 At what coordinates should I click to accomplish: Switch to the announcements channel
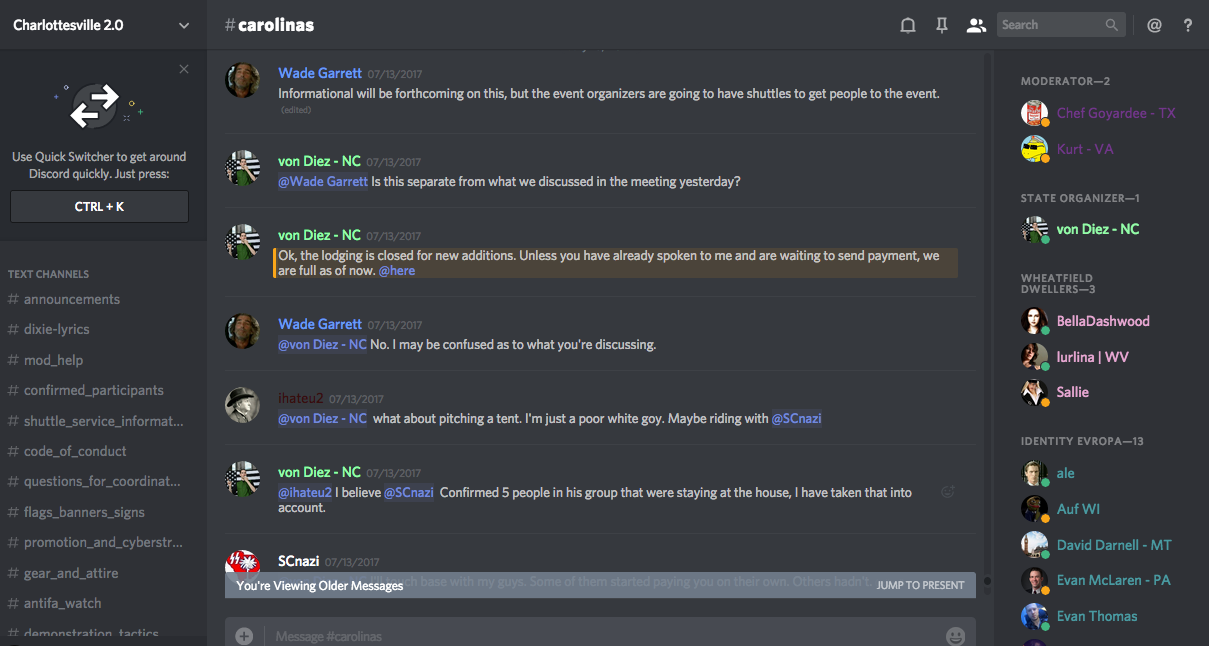(72, 299)
